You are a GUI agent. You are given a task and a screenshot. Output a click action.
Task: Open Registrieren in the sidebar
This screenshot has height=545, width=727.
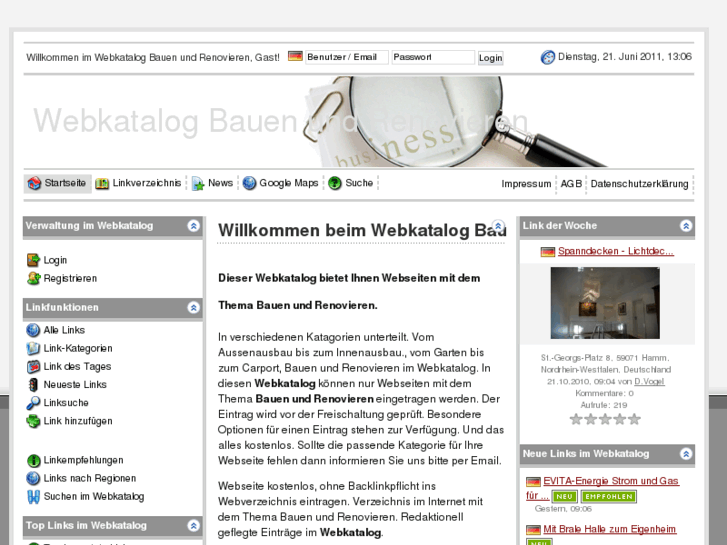point(70,278)
